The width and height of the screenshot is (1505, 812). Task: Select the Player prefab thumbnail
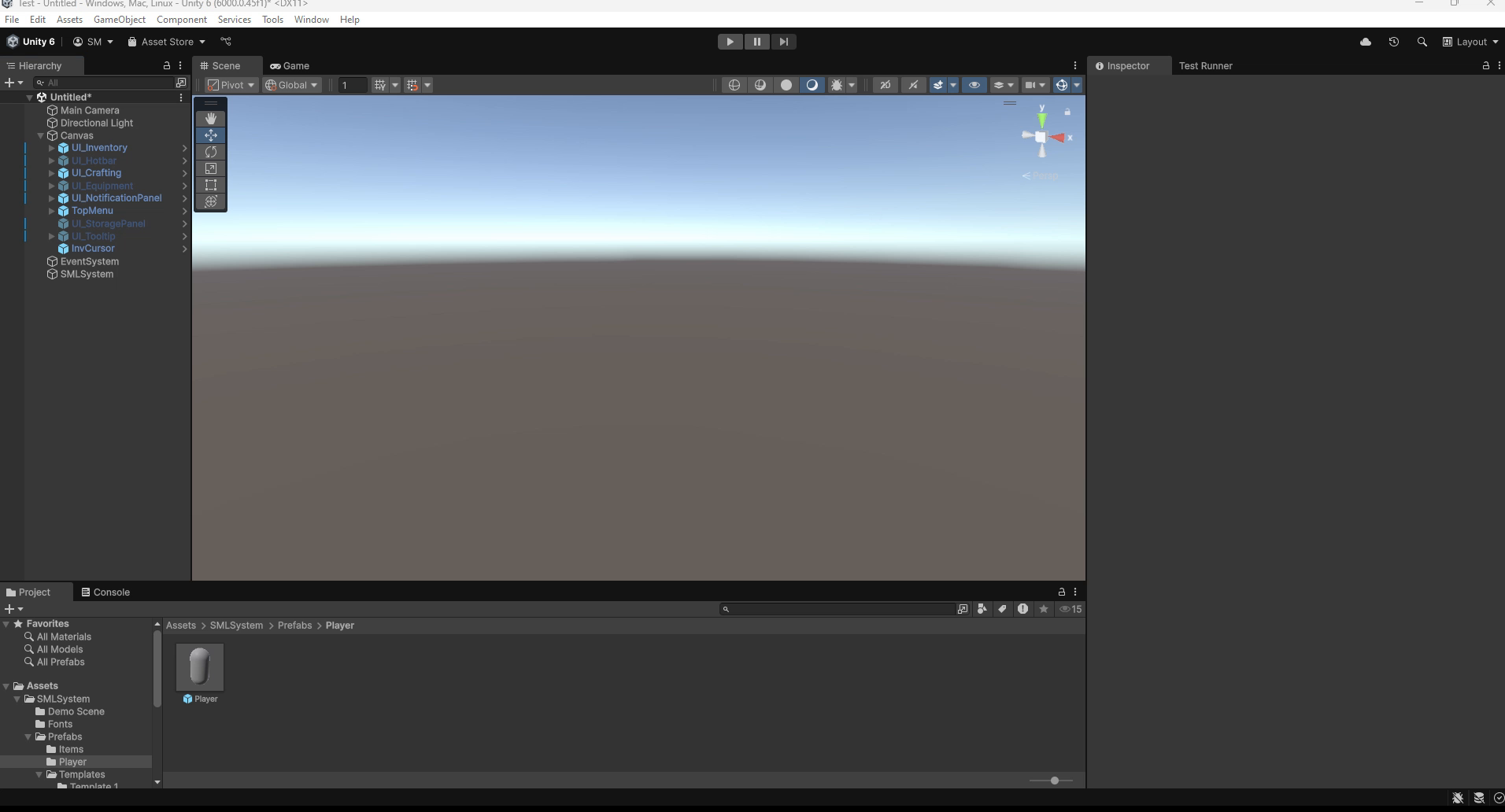(x=200, y=667)
